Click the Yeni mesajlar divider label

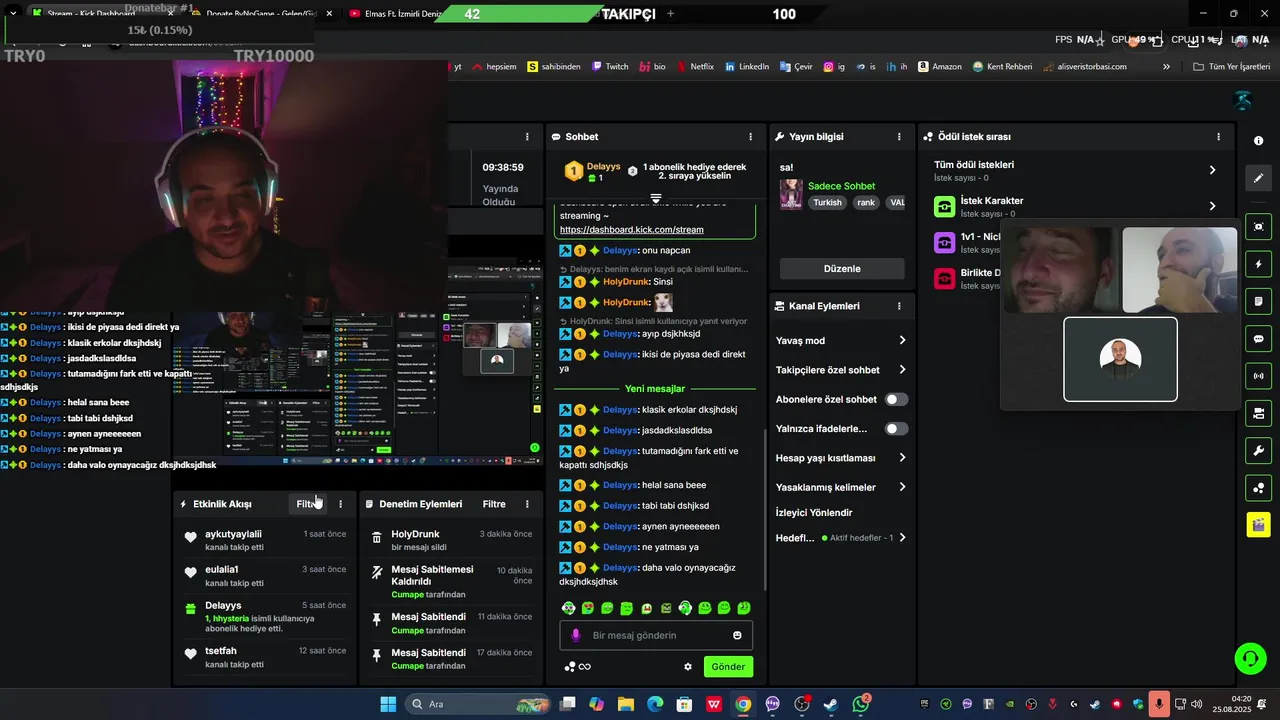click(655, 389)
